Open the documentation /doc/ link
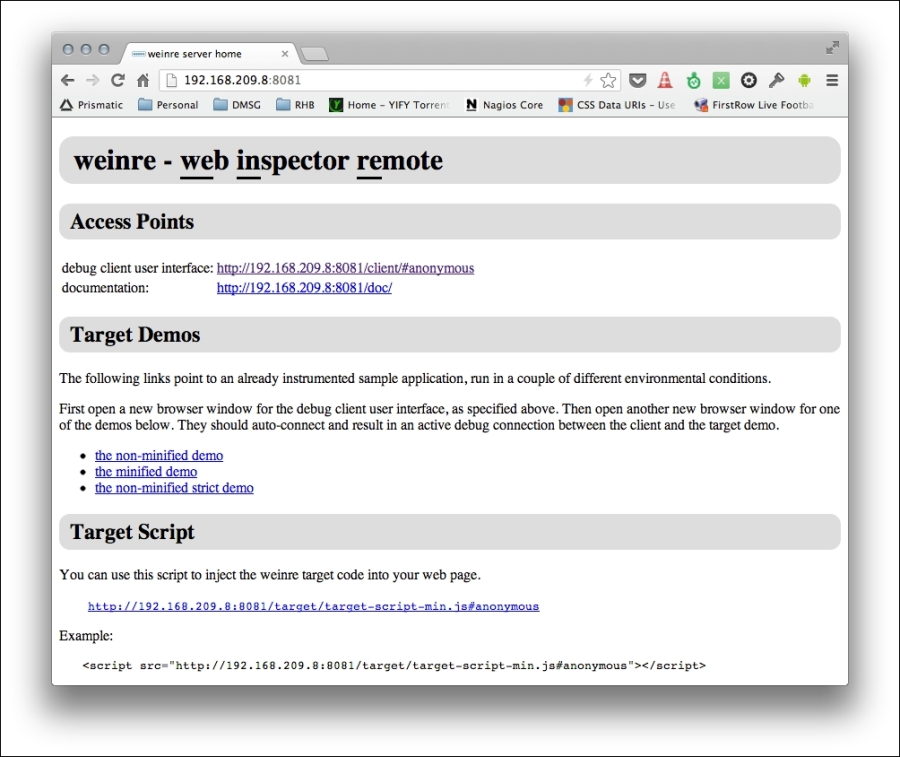This screenshot has width=900, height=757. [304, 288]
